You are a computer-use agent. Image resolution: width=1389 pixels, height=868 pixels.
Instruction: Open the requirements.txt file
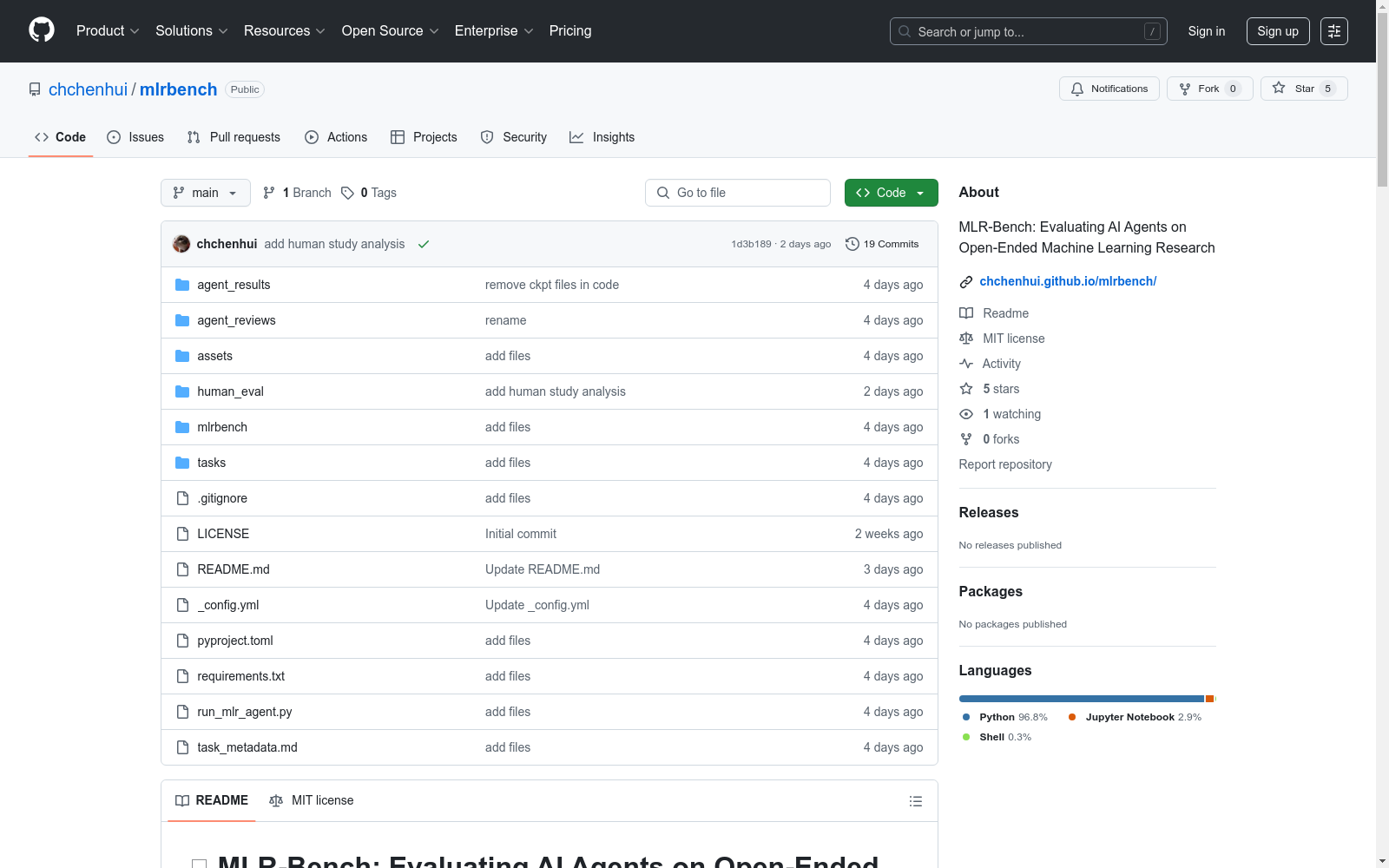(x=240, y=676)
